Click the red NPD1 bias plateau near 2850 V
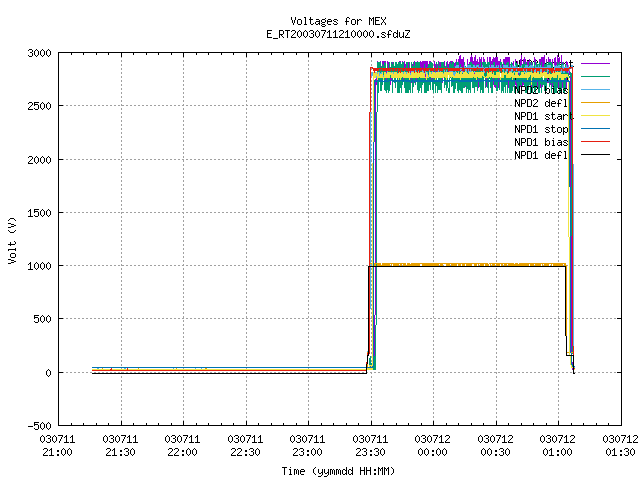The image size is (640, 480). click(x=471, y=70)
